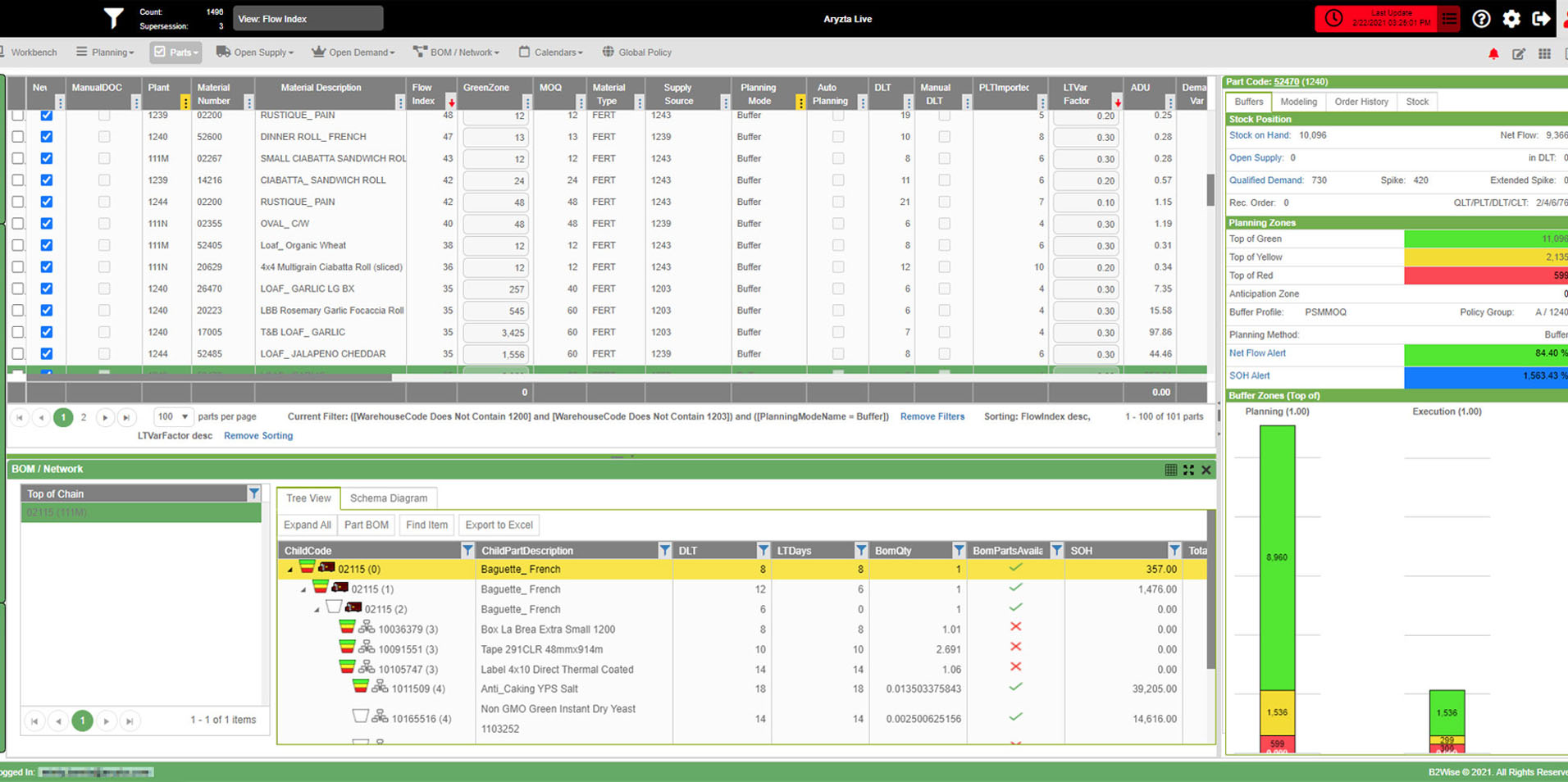Maximize the BOM / Network panel with the expand icon
This screenshot has height=782, width=1568.
click(1188, 470)
